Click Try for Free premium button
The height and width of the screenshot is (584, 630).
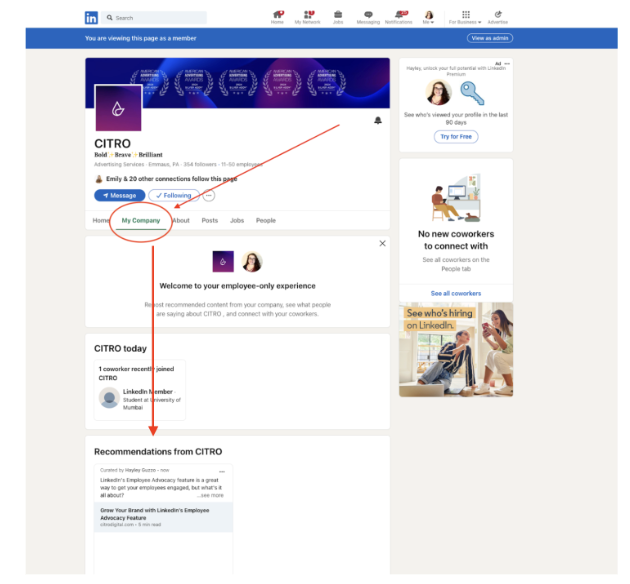456,137
